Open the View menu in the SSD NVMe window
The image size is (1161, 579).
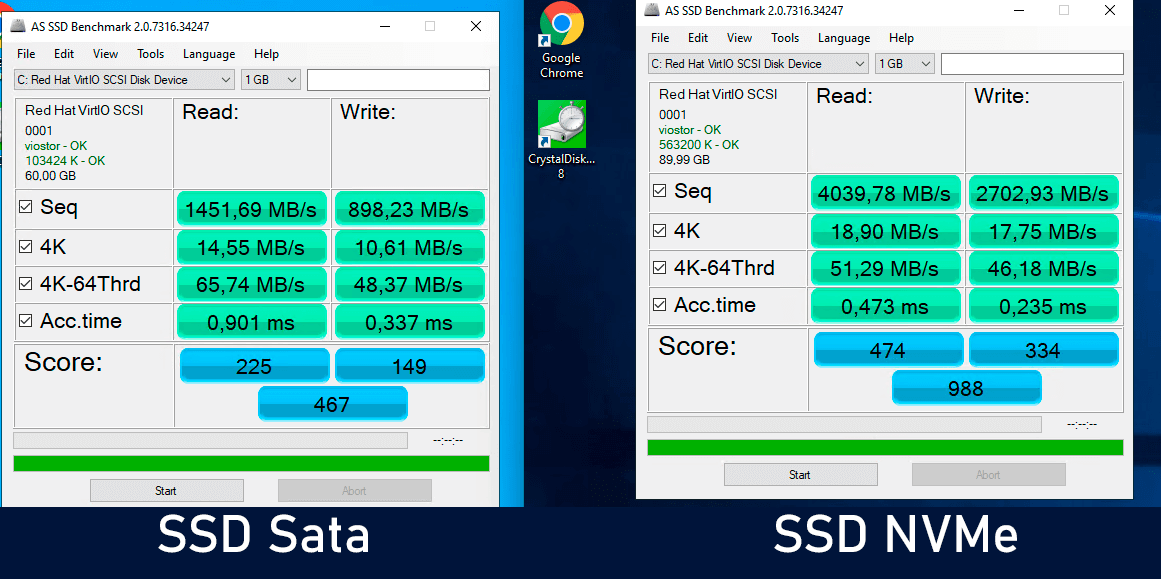739,38
